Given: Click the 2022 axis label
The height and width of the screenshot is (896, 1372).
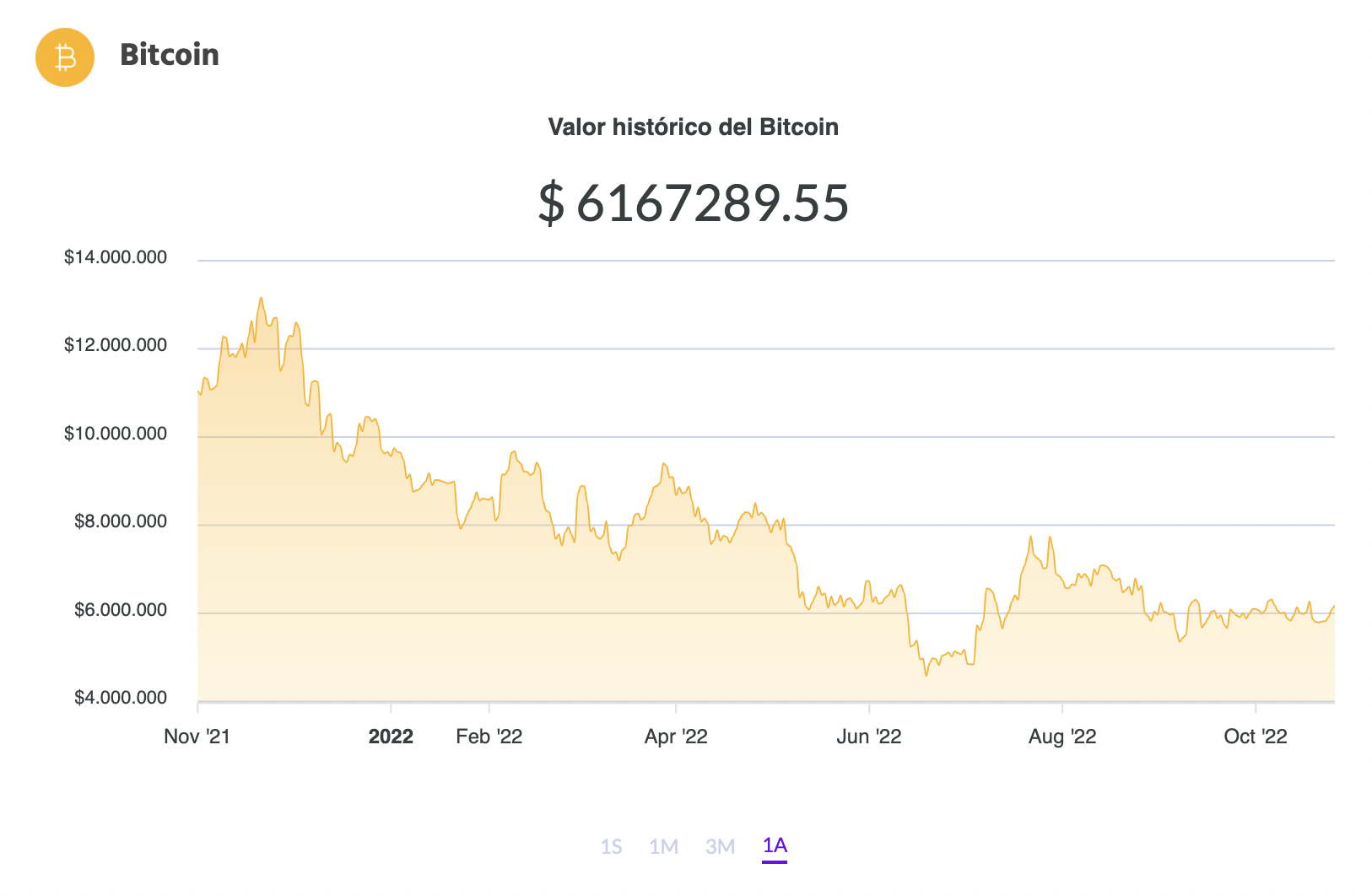Looking at the screenshot, I should tap(391, 737).
